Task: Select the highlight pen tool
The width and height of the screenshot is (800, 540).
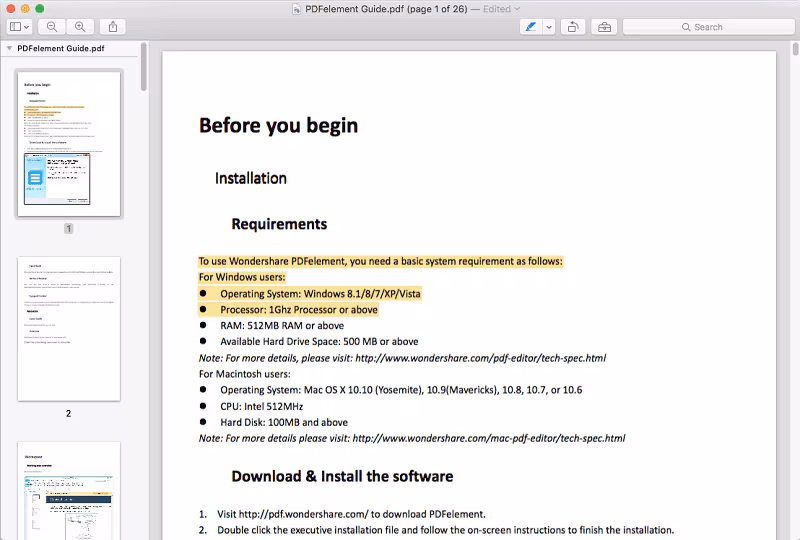Action: pyautogui.click(x=531, y=27)
